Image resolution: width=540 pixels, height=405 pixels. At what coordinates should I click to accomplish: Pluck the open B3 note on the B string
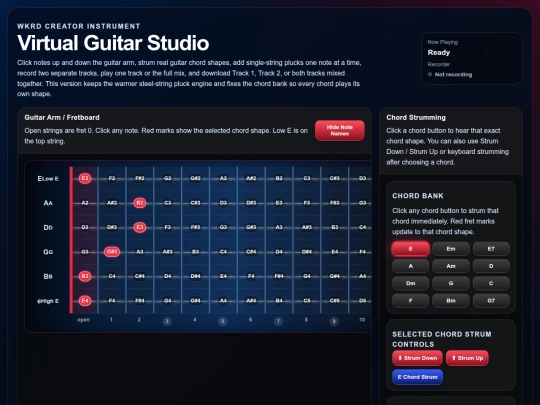(x=85, y=276)
